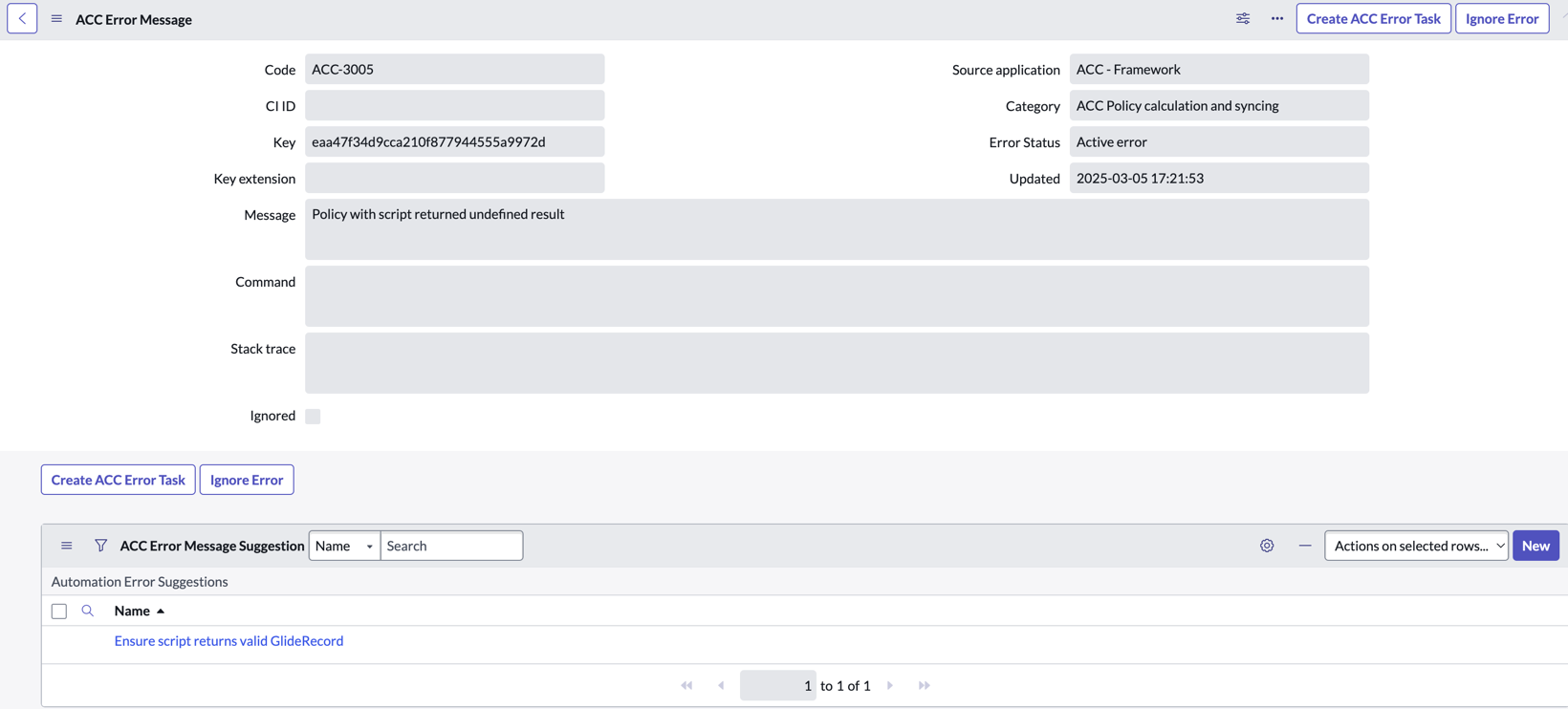This screenshot has height=709, width=1568.
Task: Click the lower Create ACC Error Task button
Action: [119, 480]
